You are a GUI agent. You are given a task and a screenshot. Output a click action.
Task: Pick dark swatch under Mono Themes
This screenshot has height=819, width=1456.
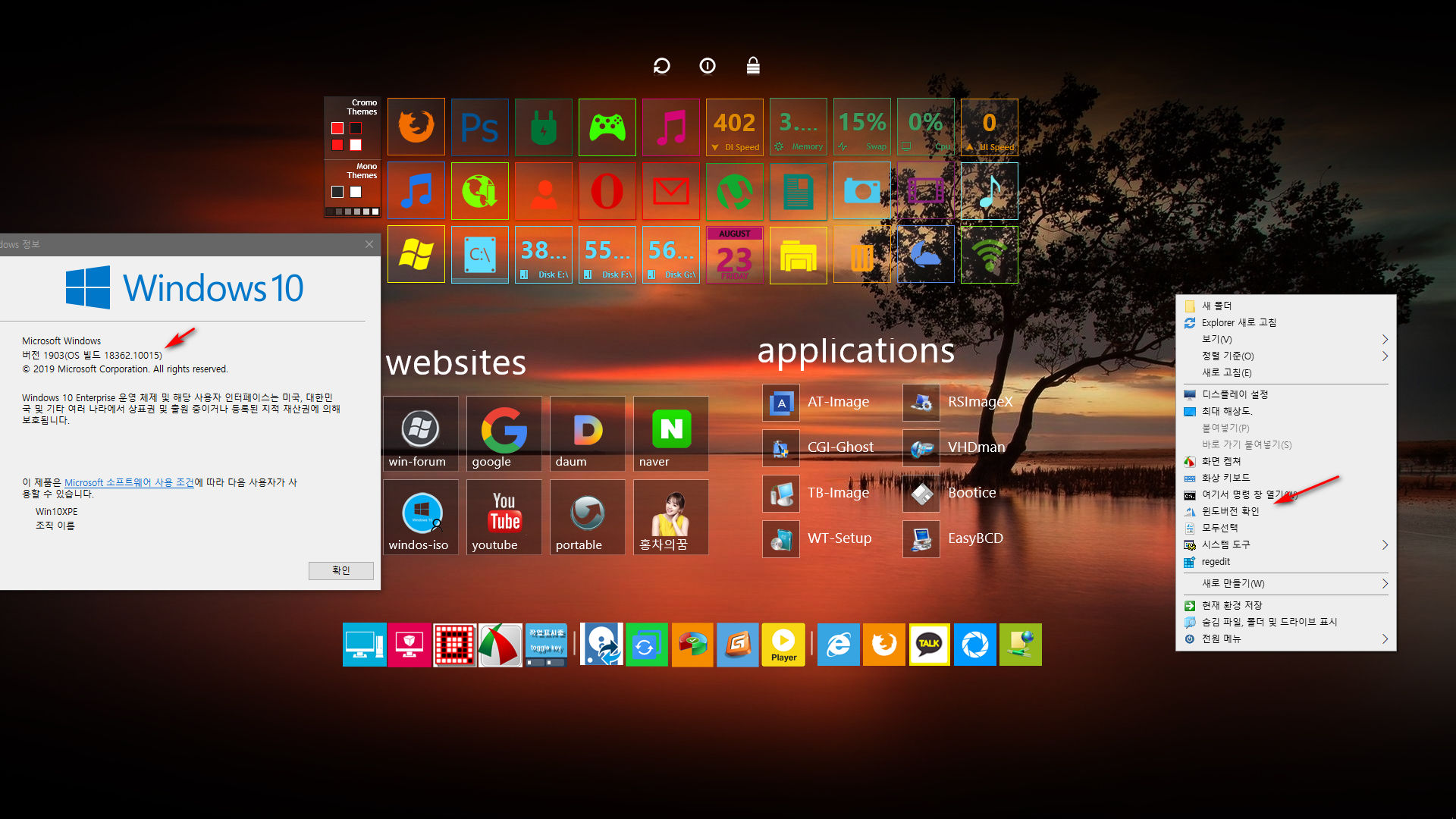click(337, 192)
